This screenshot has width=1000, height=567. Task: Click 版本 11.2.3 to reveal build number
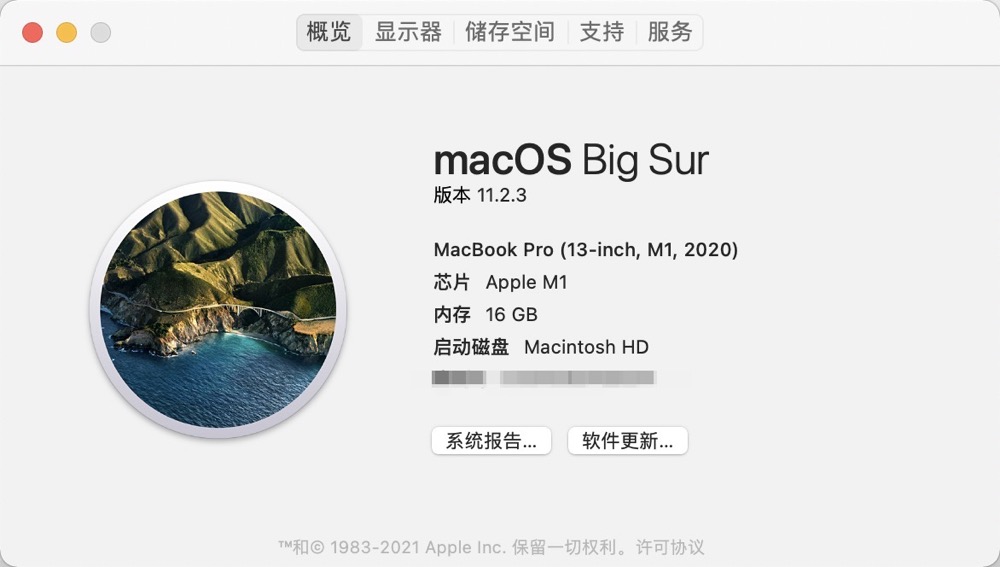(480, 195)
